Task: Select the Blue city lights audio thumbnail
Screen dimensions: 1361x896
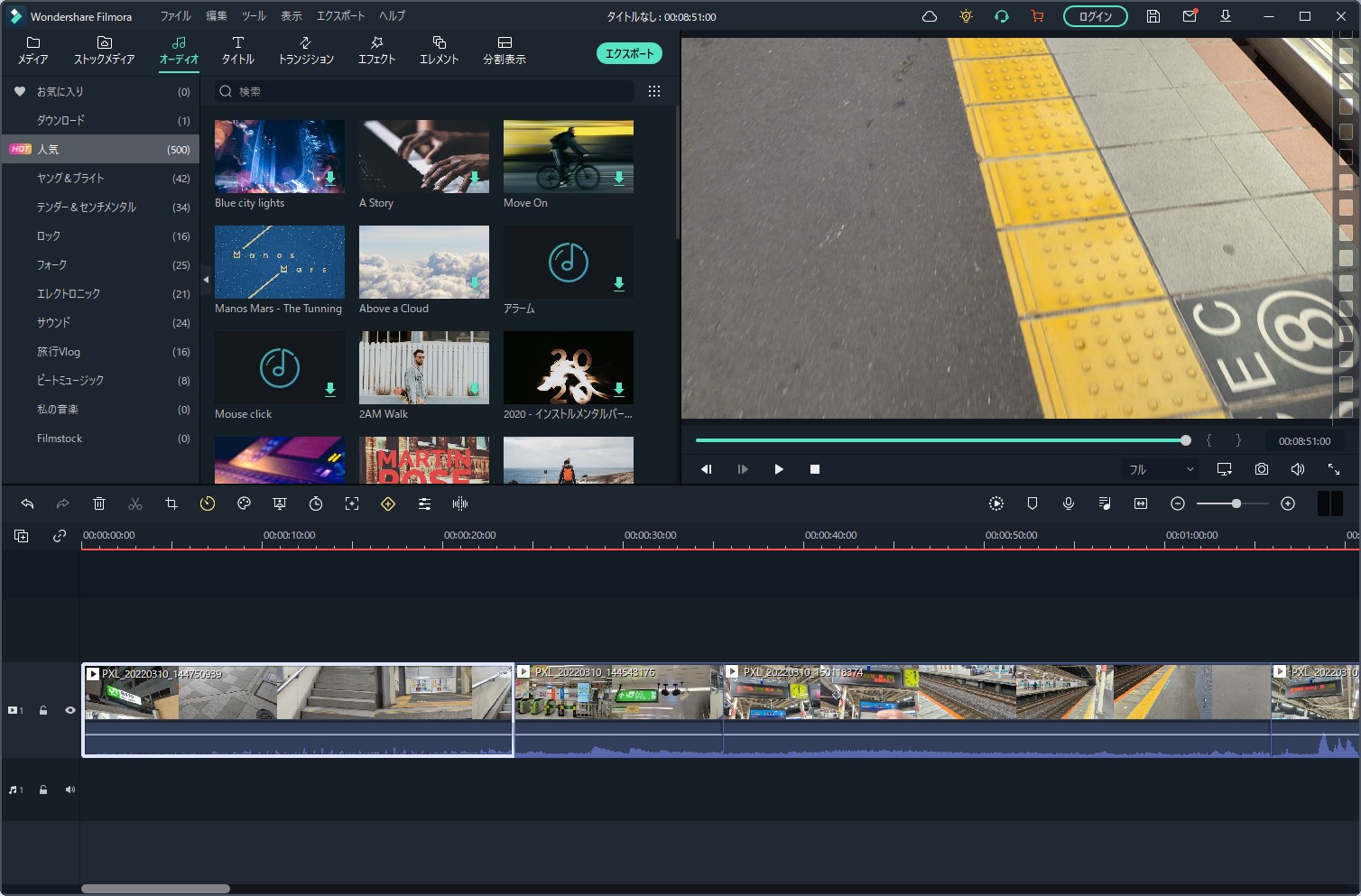Action: [280, 156]
